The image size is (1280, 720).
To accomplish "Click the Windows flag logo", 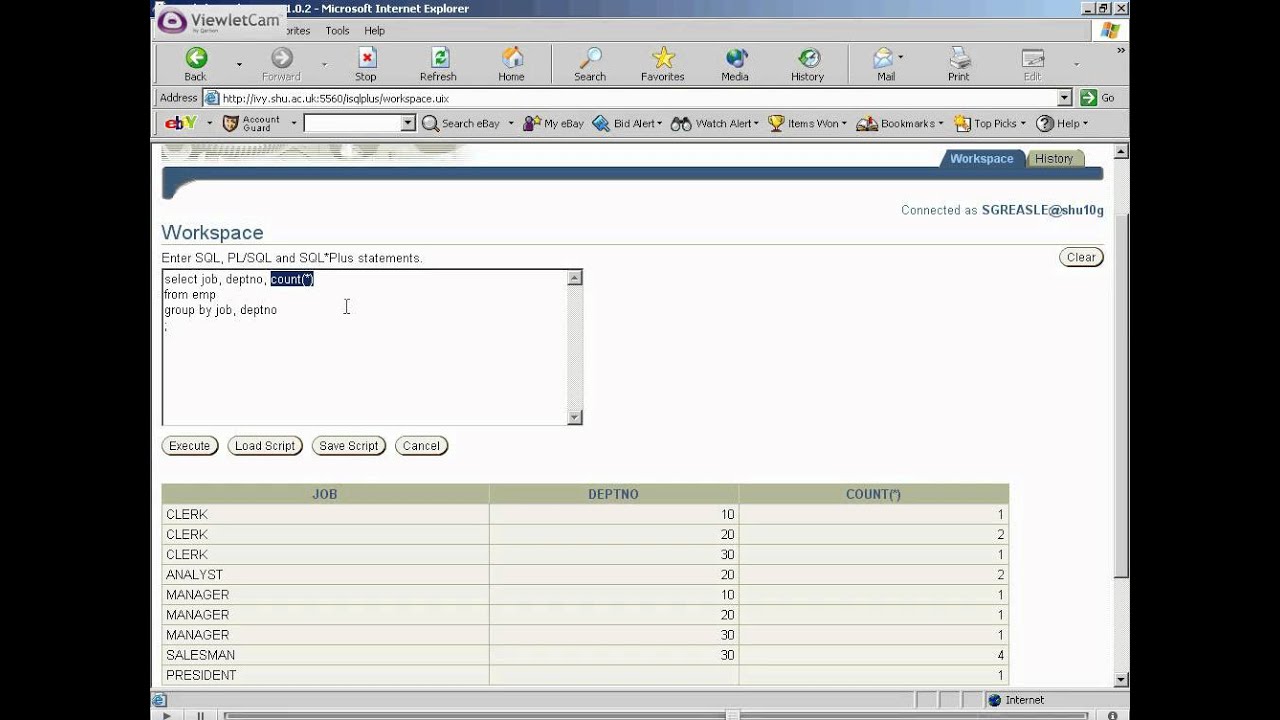I will pos(1110,30).
